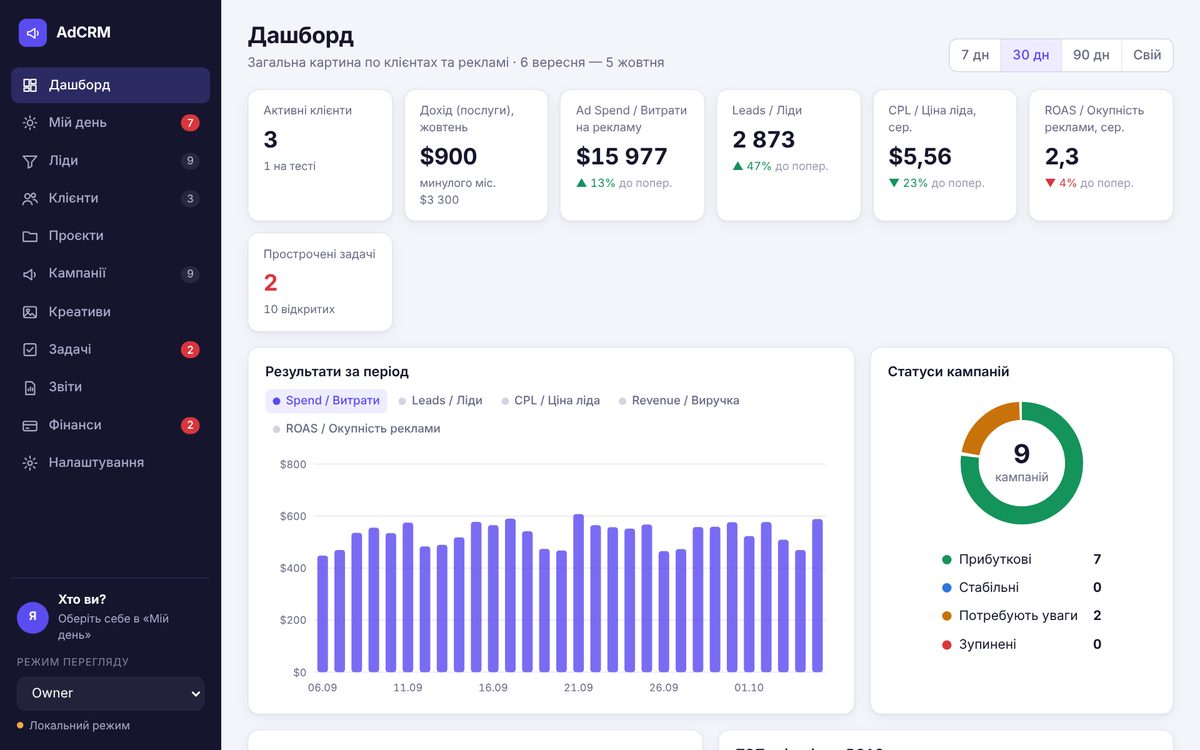Screen dimensions: 1200x750
Task: Select the 7 дн period tab
Action: coord(975,55)
